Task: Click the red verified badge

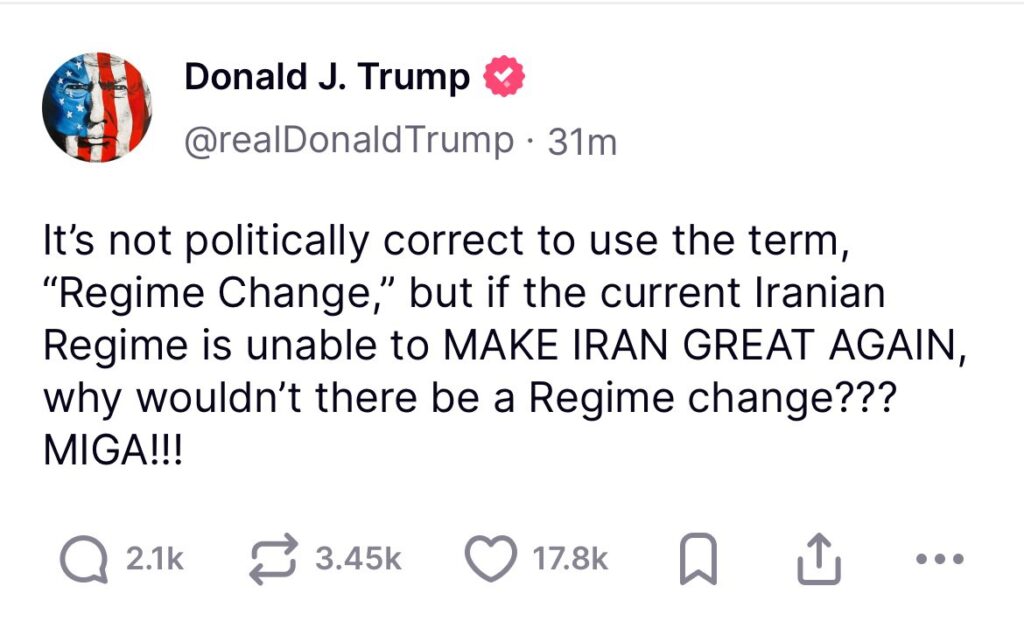Action: [x=506, y=79]
